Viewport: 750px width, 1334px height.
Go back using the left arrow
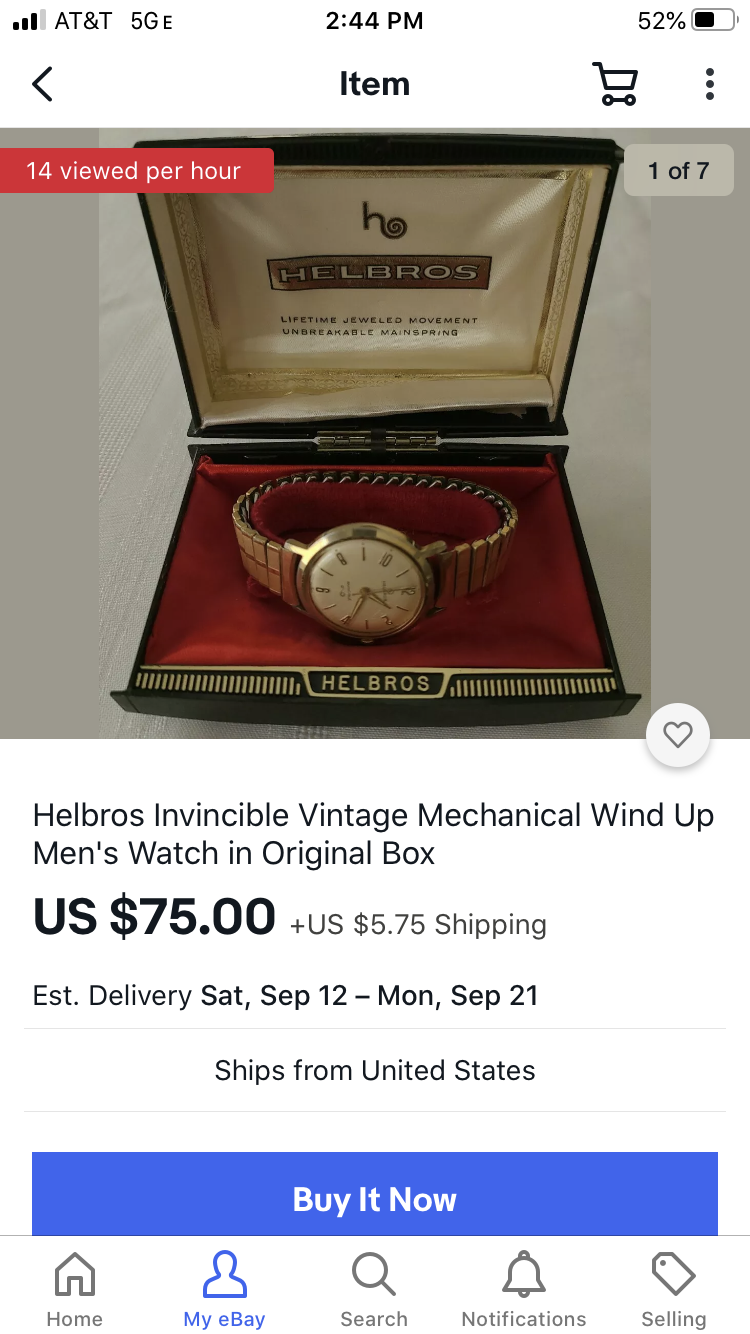tap(42, 84)
